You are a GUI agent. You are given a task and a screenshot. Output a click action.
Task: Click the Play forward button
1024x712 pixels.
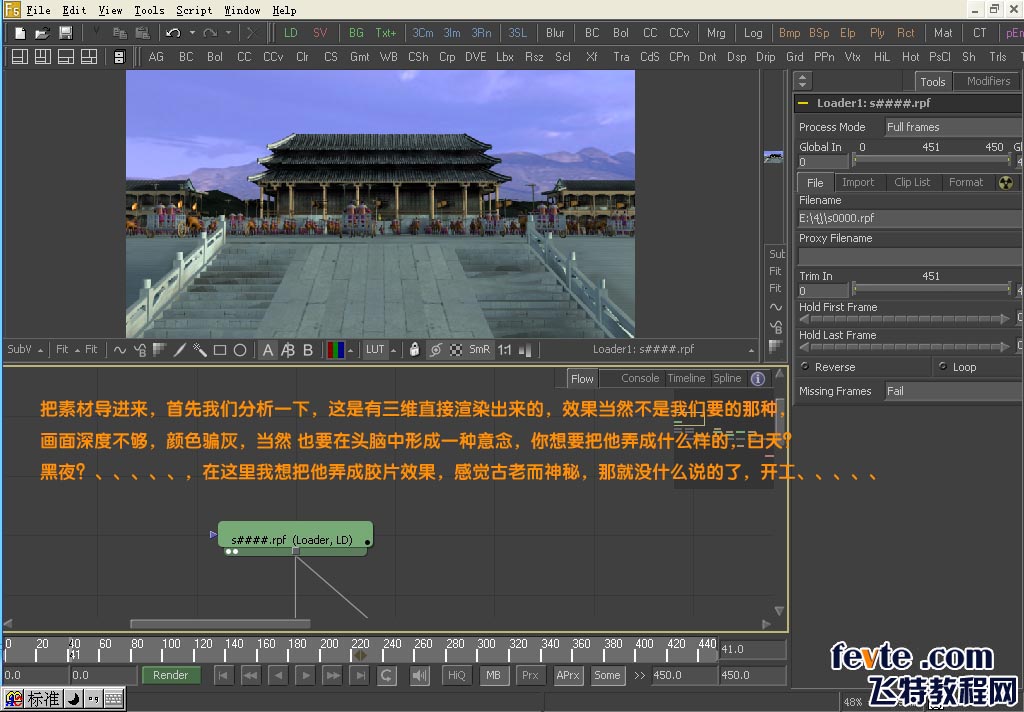coord(305,675)
